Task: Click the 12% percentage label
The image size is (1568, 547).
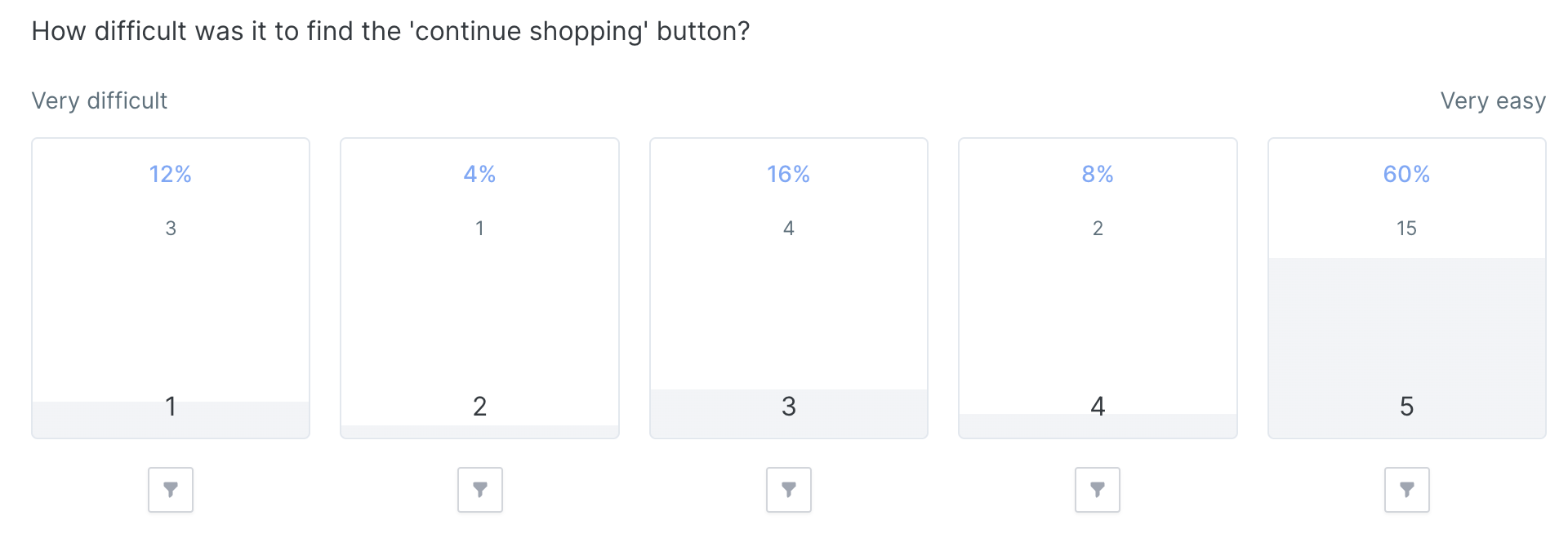Action: tap(171, 174)
